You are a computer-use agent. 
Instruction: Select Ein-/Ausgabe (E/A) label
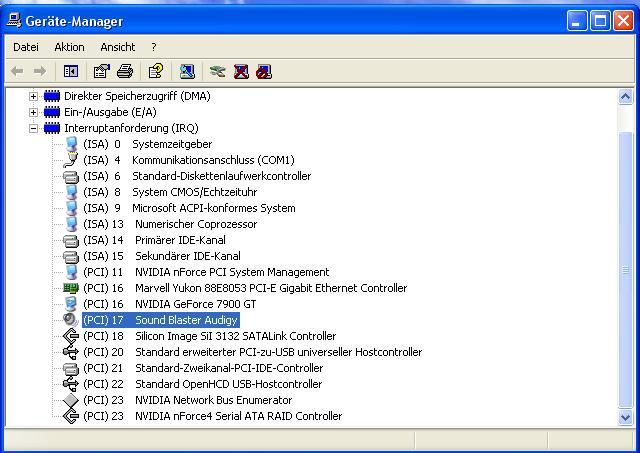click(x=110, y=112)
